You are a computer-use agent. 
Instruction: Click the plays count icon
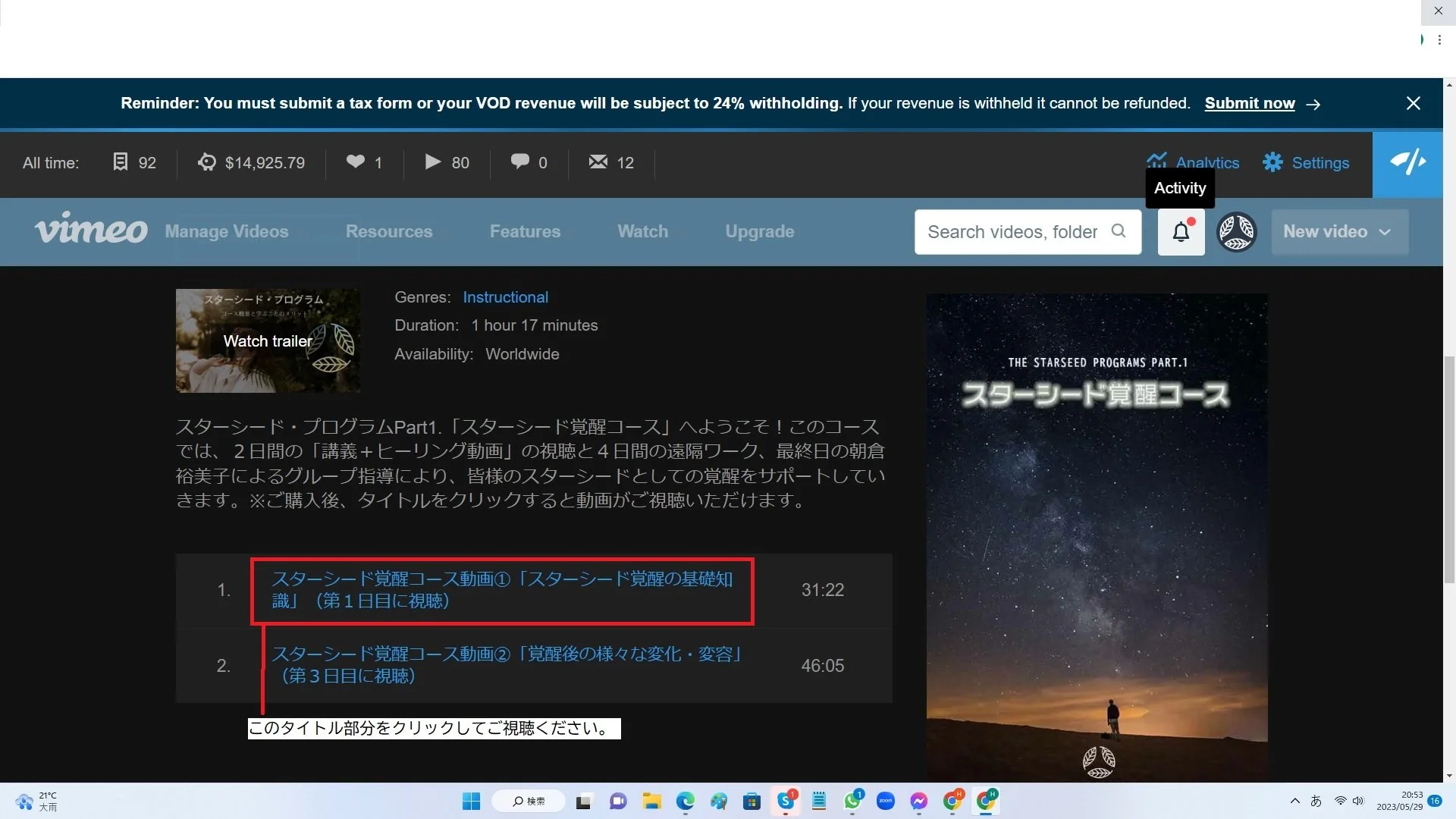tap(432, 162)
